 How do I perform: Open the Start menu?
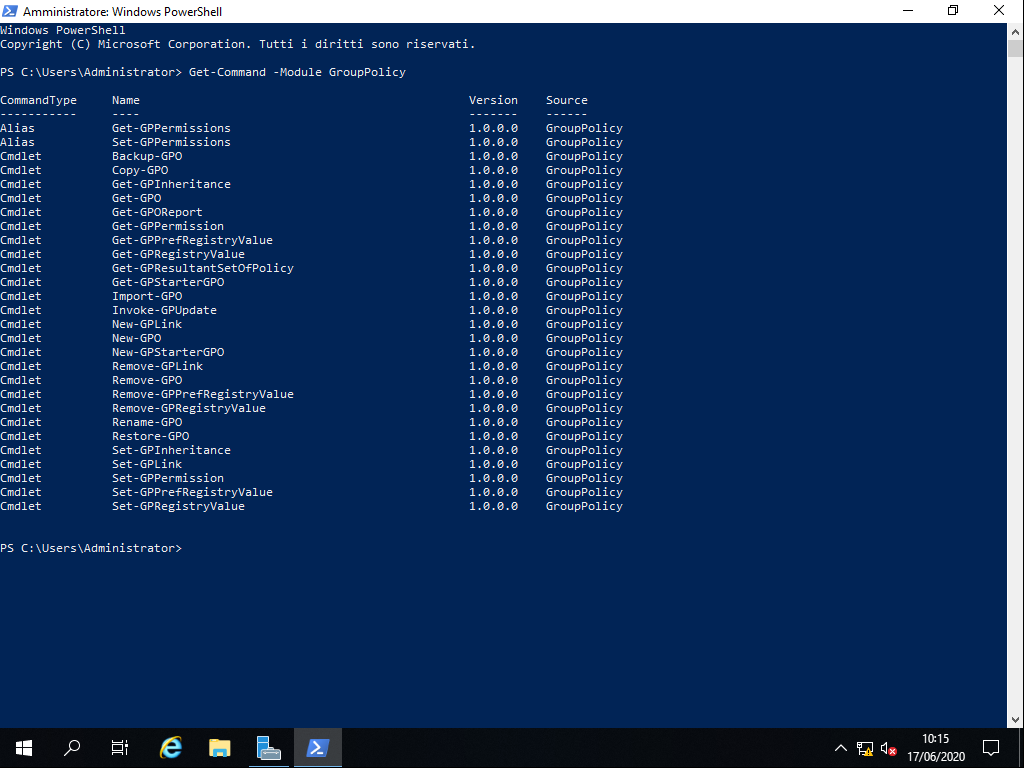coord(23,747)
